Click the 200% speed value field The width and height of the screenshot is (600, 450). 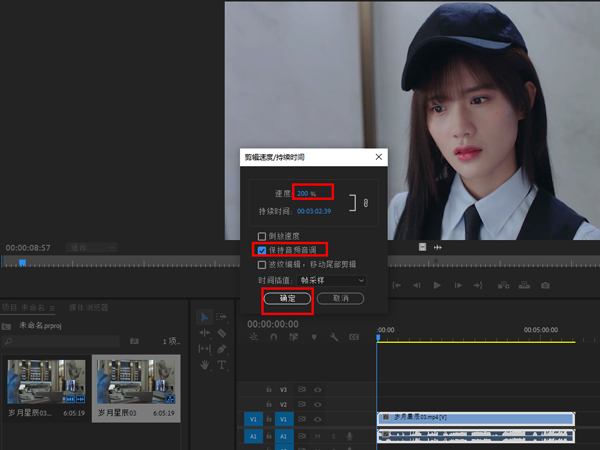point(306,193)
